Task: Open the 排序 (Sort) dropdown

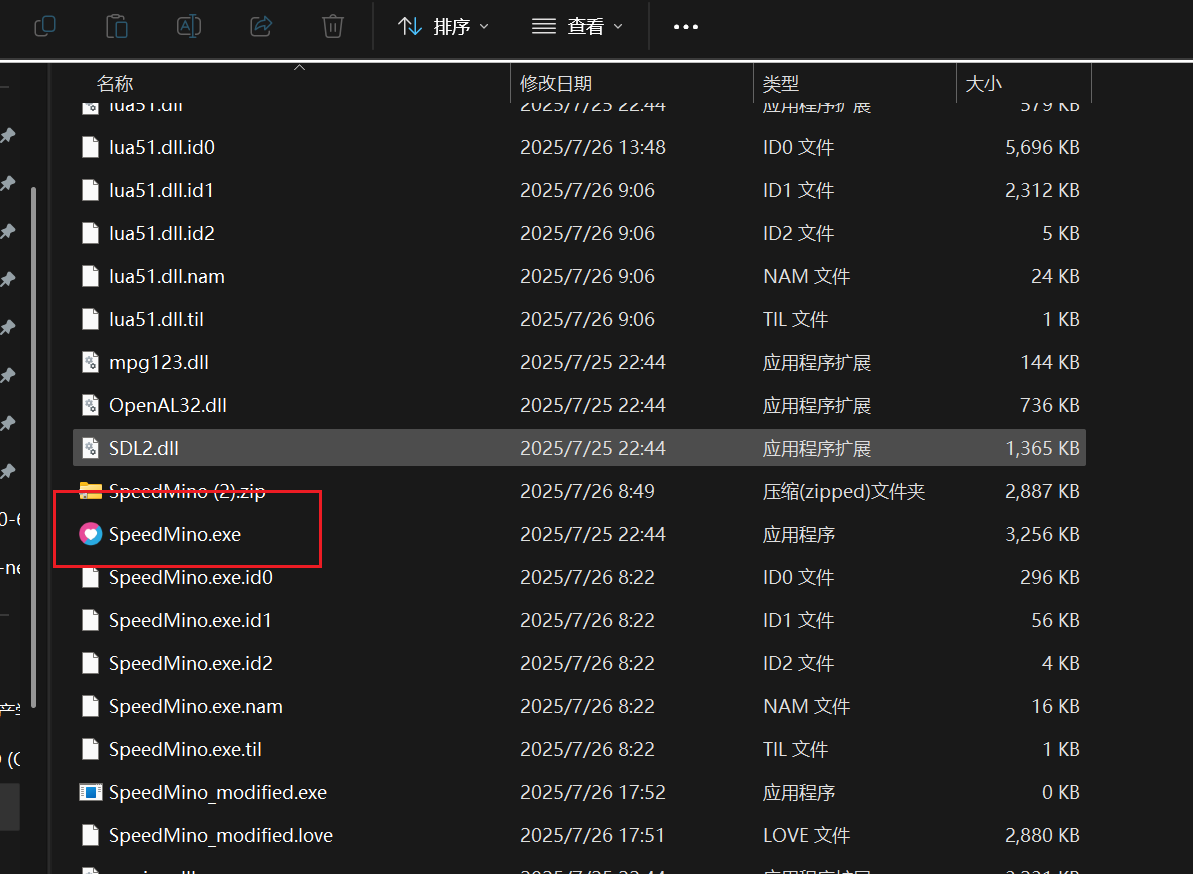Action: tap(443, 27)
